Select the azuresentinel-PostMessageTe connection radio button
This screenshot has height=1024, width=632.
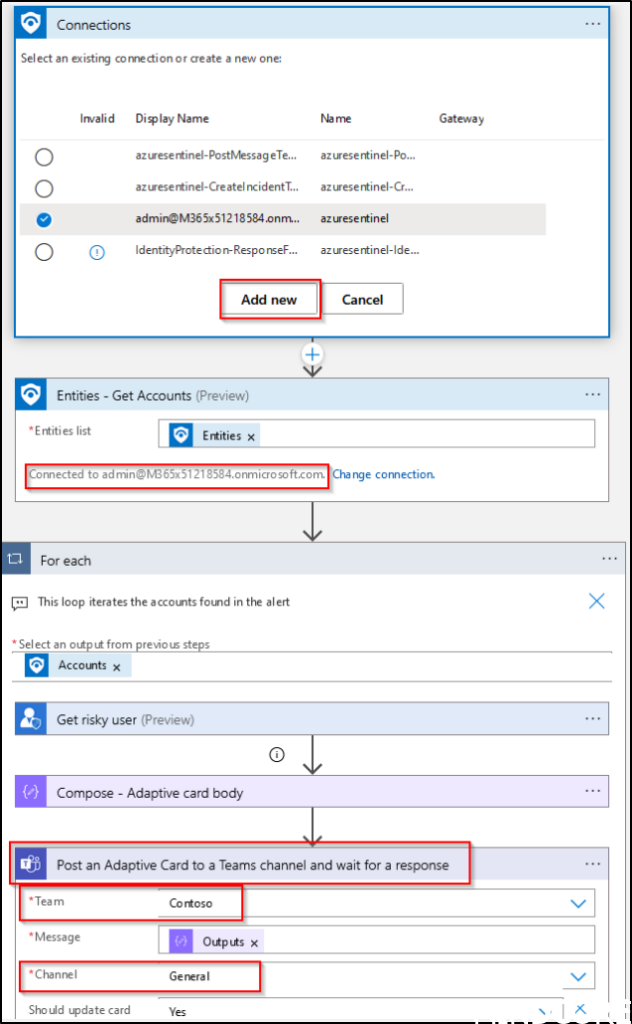44,157
